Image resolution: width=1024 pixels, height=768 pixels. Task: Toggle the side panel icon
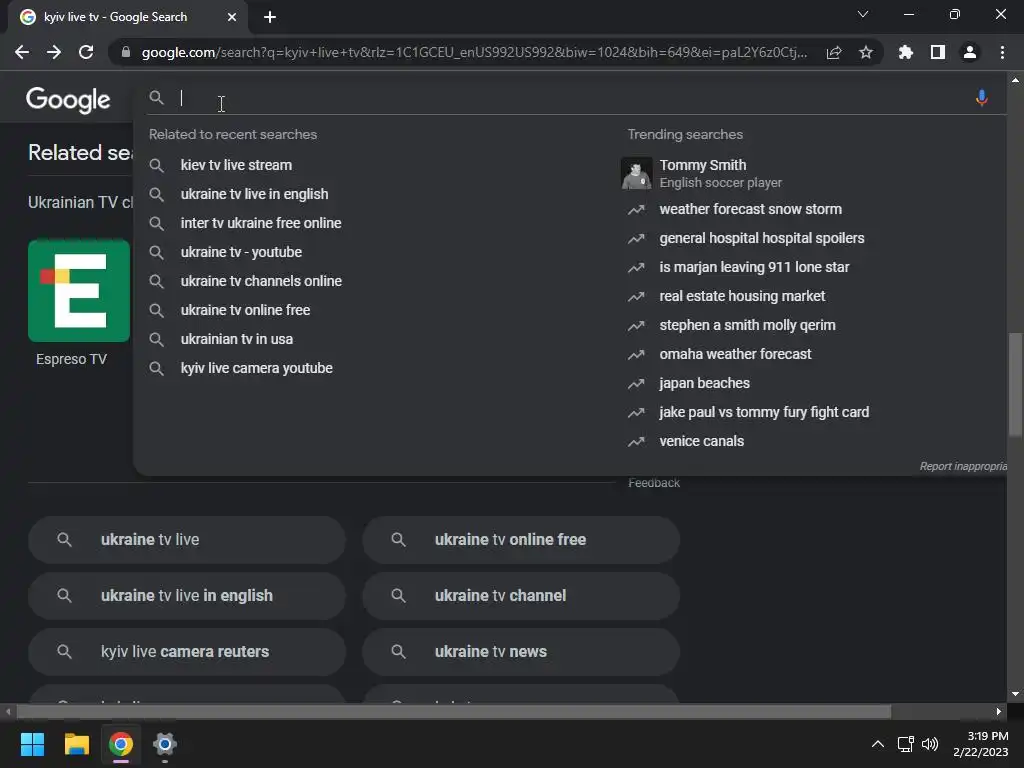tap(938, 52)
